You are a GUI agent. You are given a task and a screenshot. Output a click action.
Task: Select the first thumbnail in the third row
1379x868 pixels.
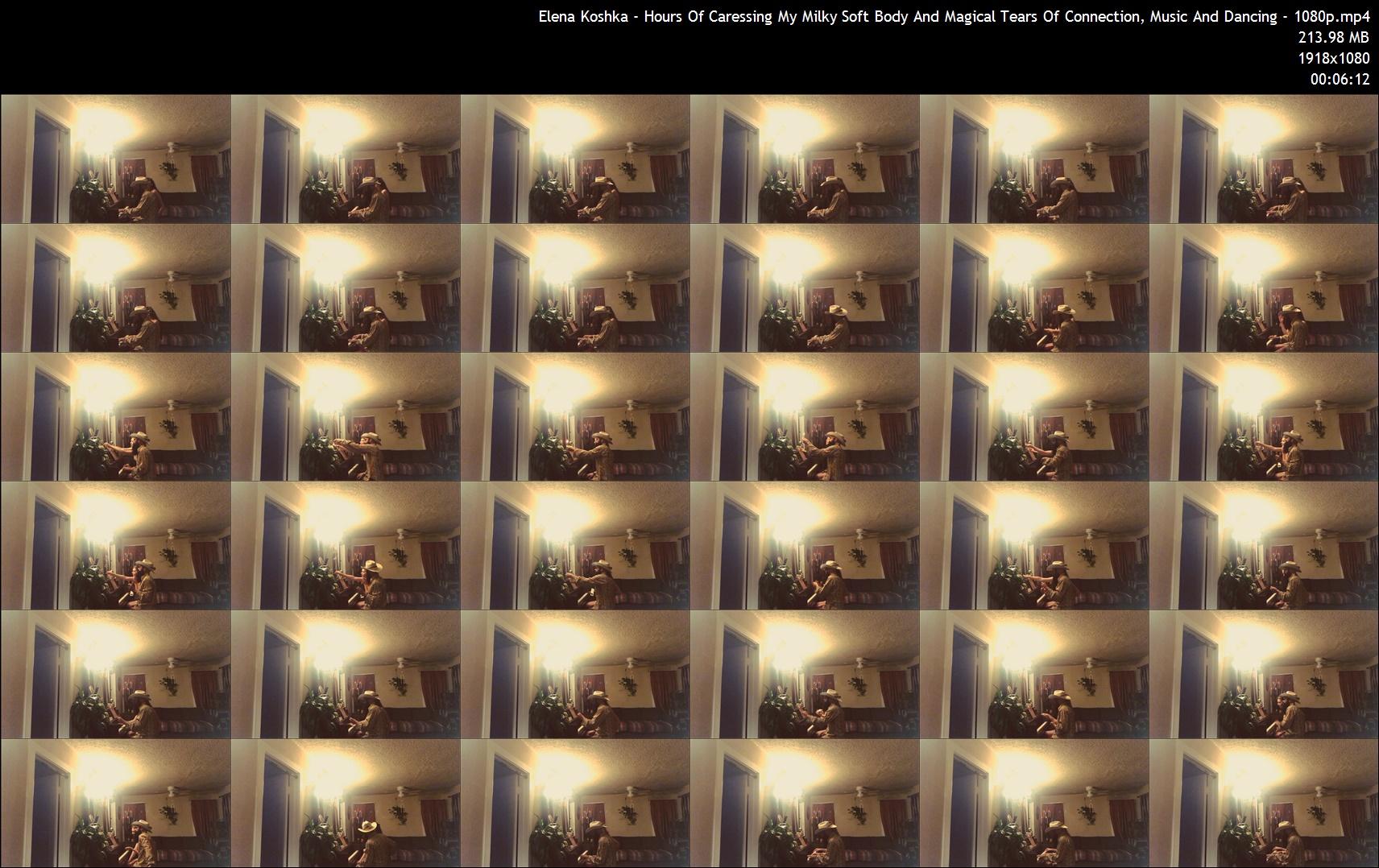[115, 416]
